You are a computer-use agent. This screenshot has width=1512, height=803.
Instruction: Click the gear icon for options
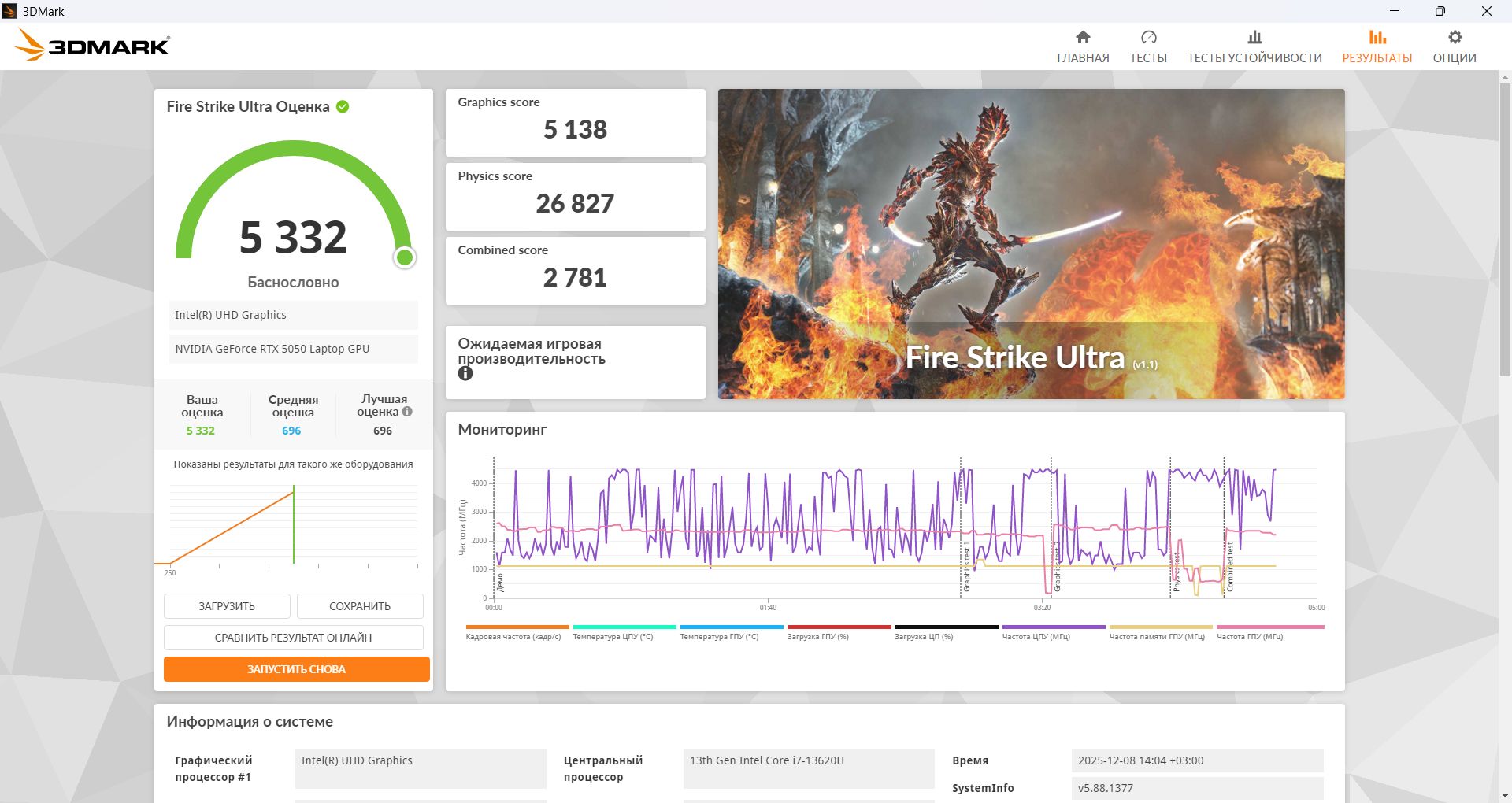(1455, 37)
